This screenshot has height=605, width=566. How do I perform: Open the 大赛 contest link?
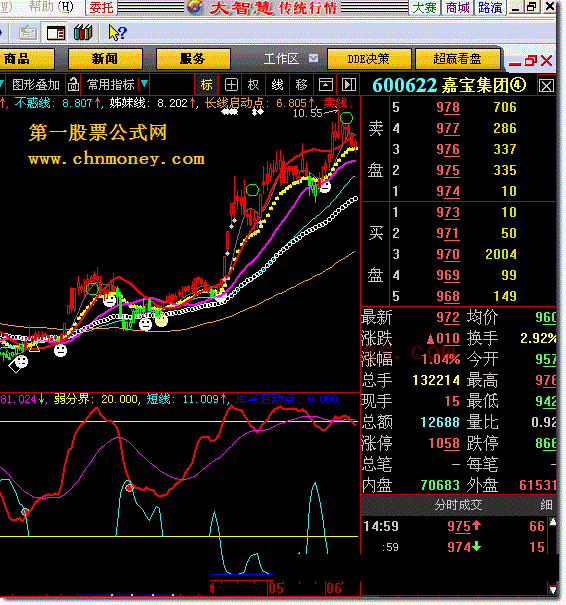click(x=424, y=7)
